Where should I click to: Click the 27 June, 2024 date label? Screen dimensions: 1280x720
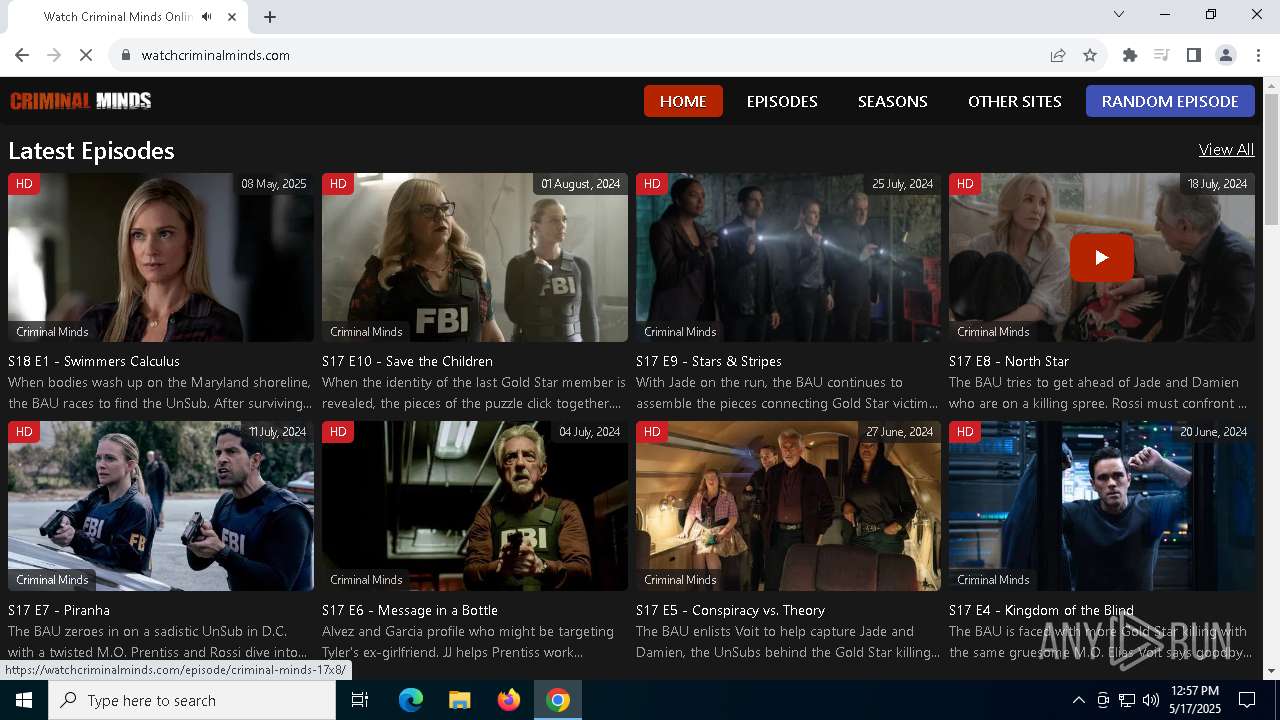point(899,432)
